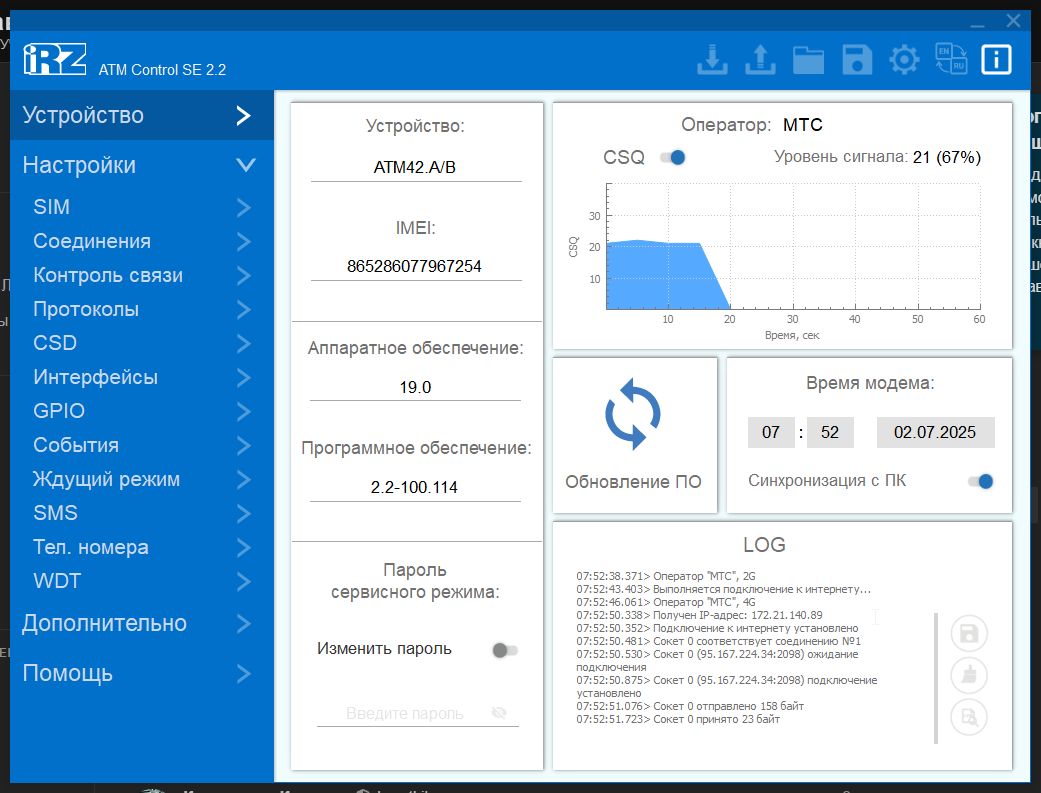The image size is (1041, 793).
Task: Click the Дополнительно menu label
Action: tap(104, 623)
